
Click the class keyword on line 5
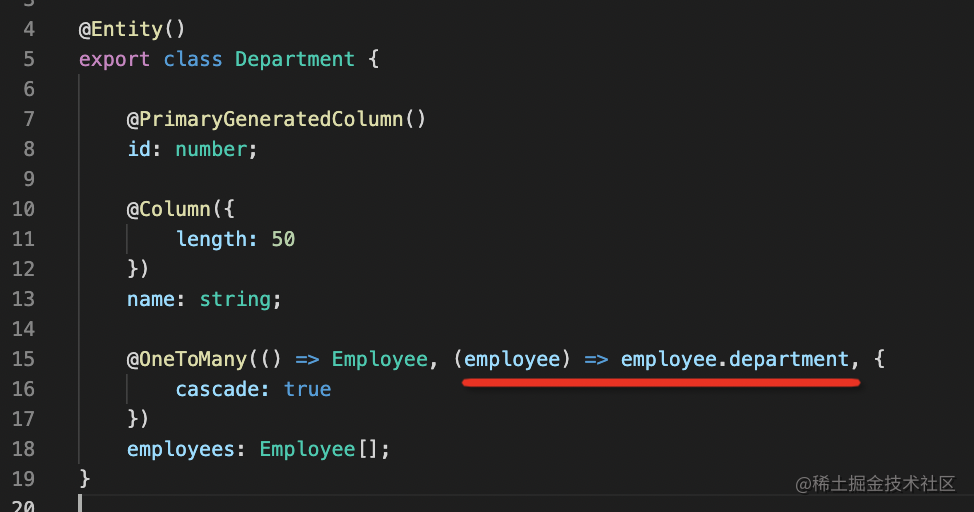tap(192, 59)
